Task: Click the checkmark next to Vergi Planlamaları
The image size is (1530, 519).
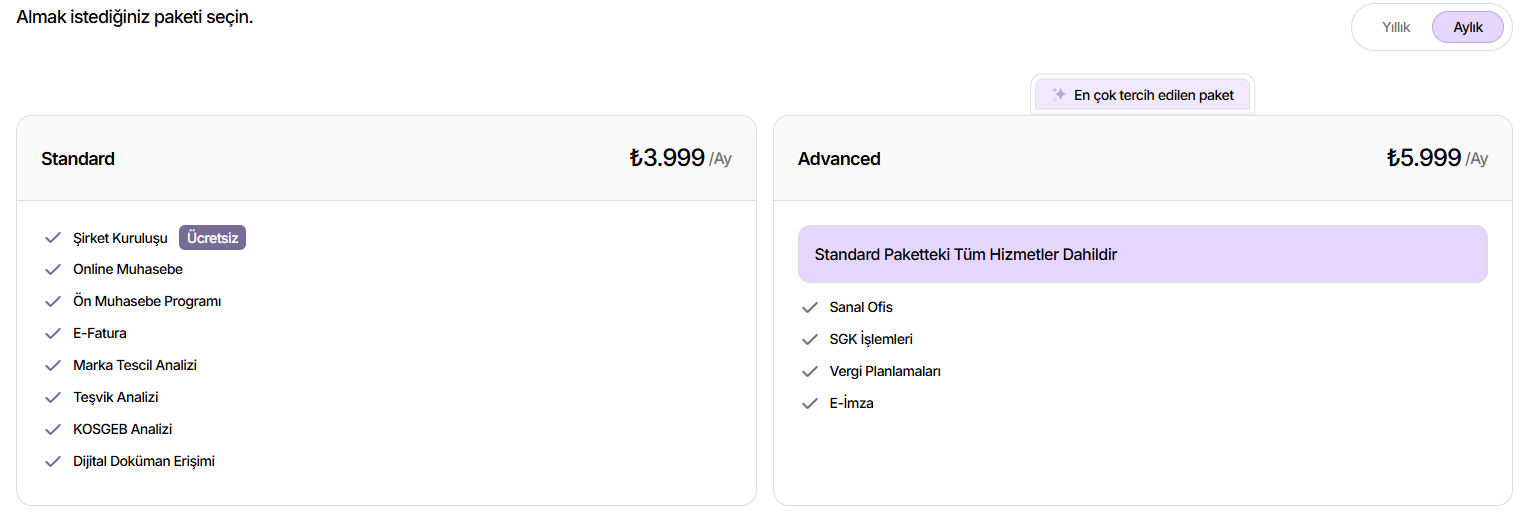Action: (810, 372)
